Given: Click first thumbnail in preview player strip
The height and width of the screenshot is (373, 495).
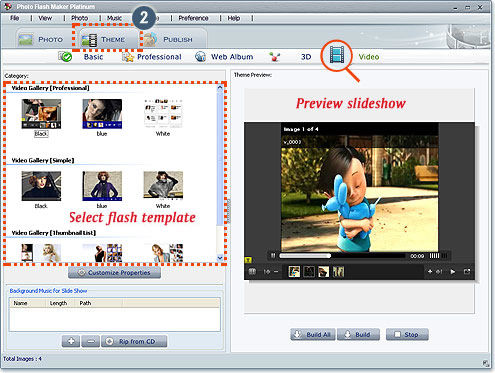Looking at the screenshot, I should tap(294, 272).
